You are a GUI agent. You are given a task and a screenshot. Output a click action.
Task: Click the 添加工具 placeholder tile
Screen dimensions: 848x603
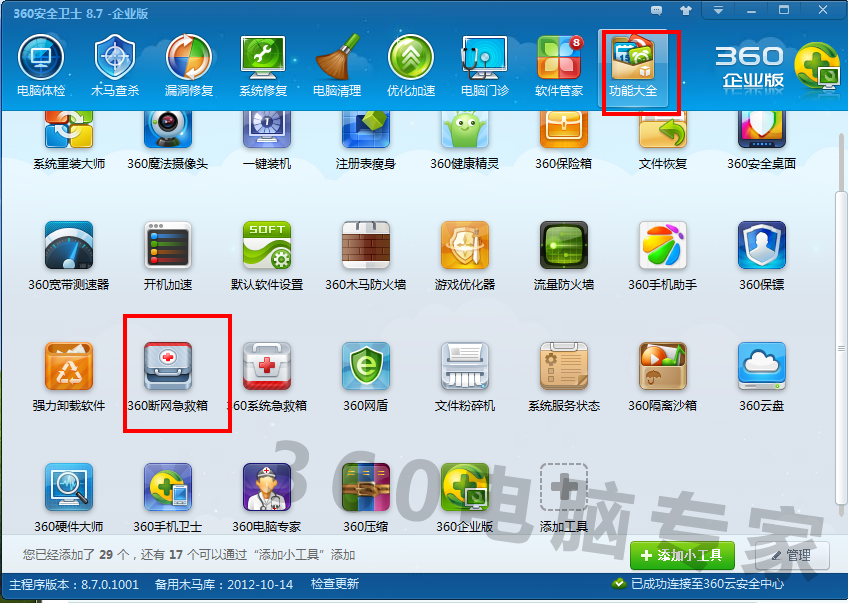tap(564, 488)
